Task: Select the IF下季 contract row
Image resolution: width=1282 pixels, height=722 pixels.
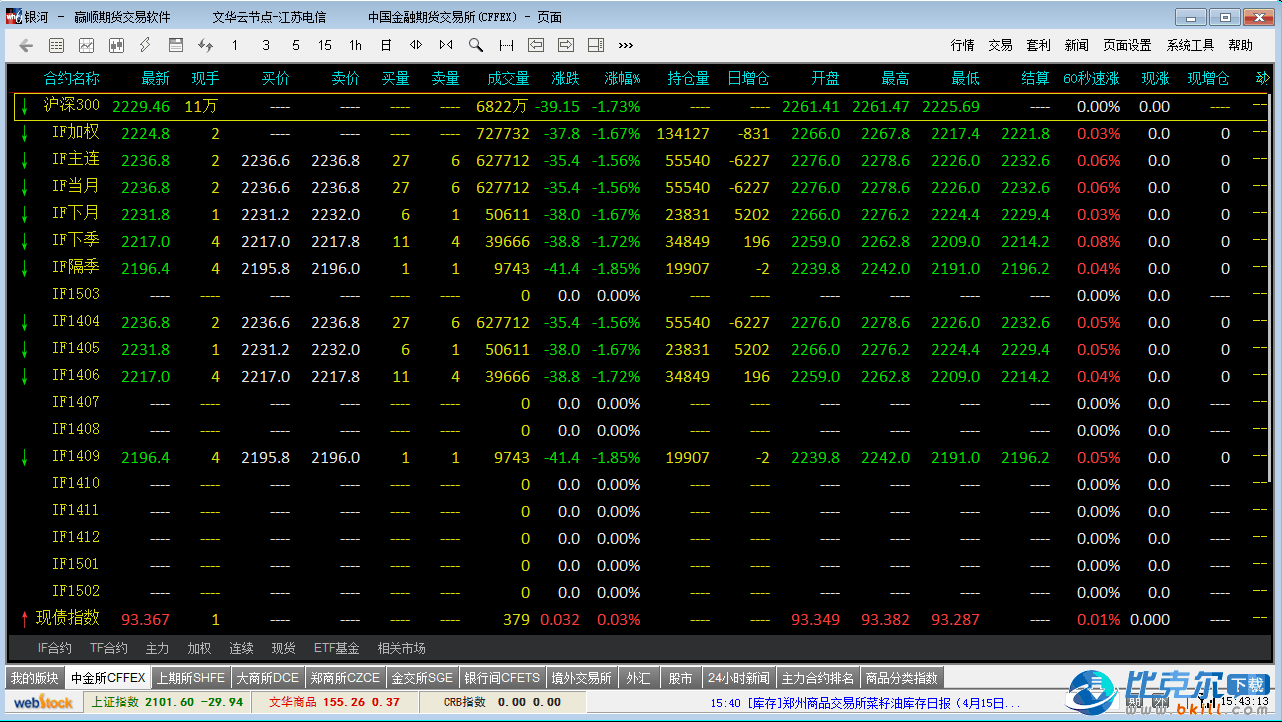Action: point(640,241)
